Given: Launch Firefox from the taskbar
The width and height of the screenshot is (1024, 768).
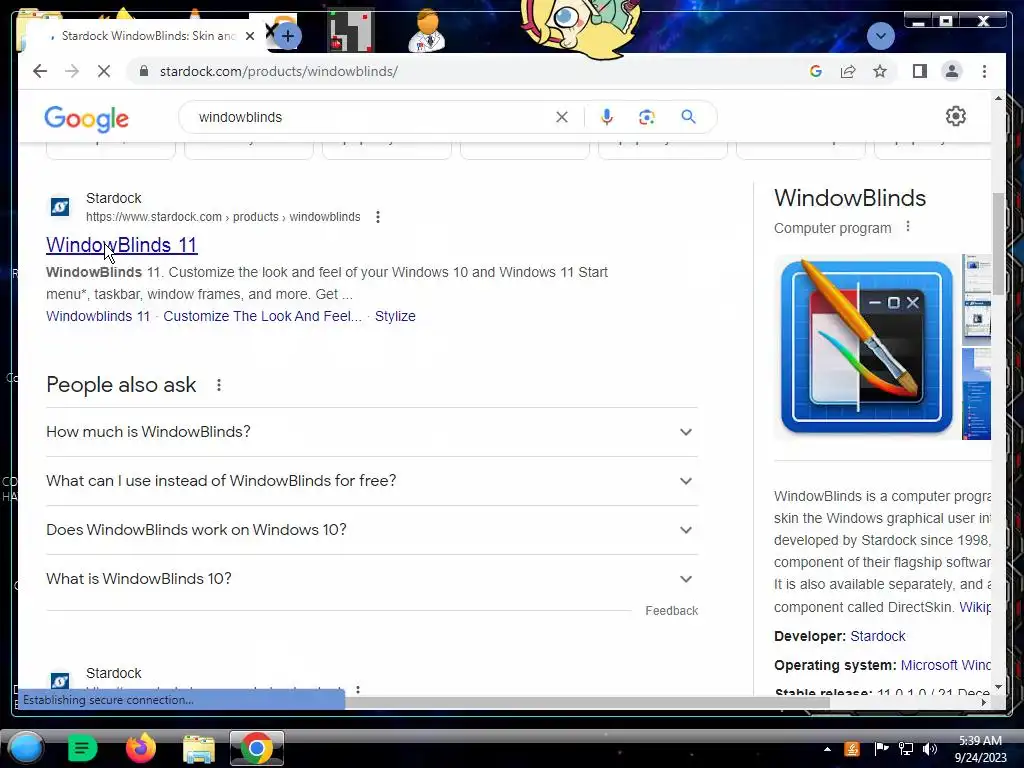Looking at the screenshot, I should [x=140, y=748].
